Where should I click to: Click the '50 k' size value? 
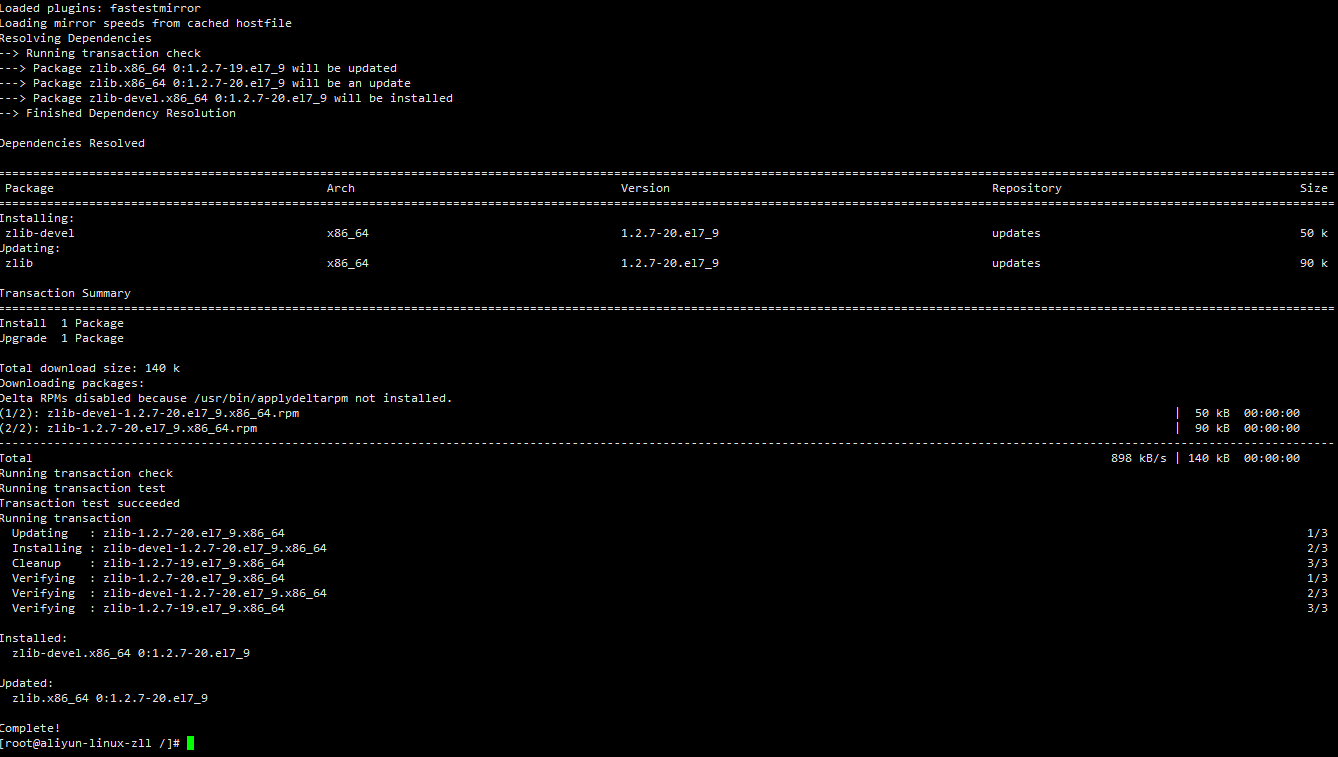click(1314, 233)
